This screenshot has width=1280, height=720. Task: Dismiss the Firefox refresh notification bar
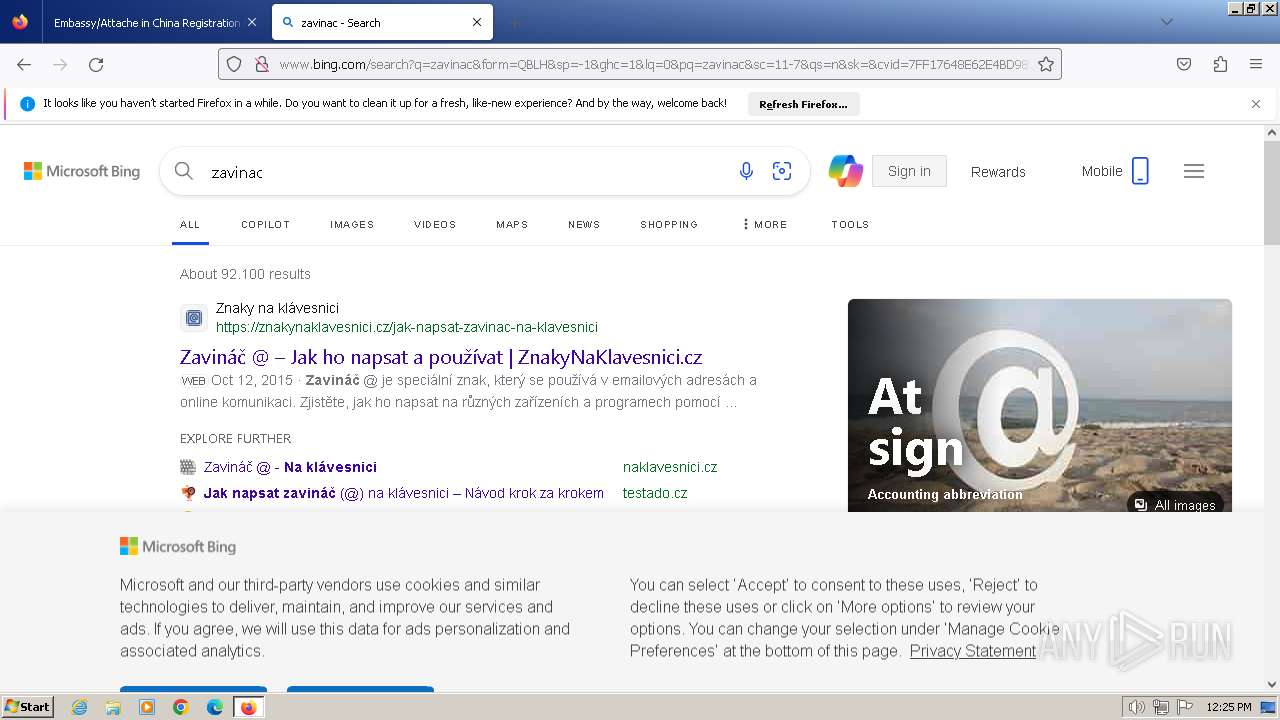point(1256,104)
